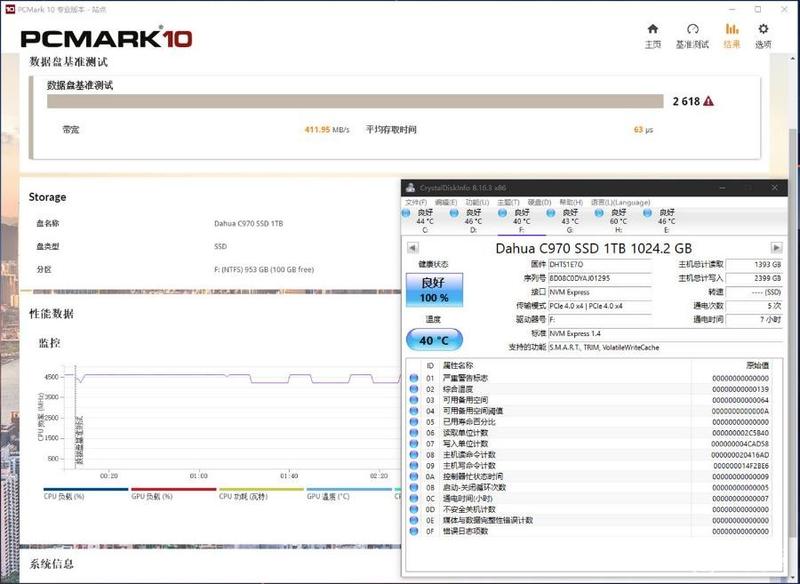The height and width of the screenshot is (584, 800).
Task: Click the 主机总计写入 2399 GB field
Action: [754, 278]
